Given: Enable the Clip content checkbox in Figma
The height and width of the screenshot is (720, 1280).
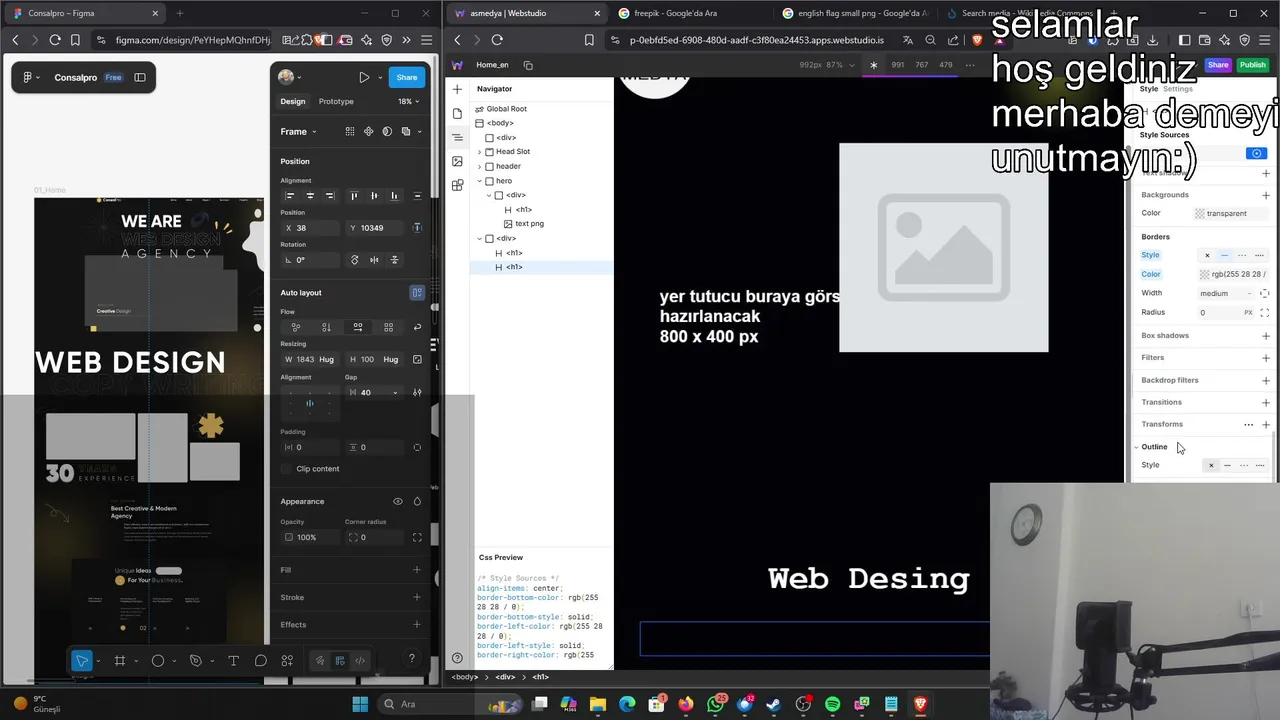Looking at the screenshot, I should click(287, 469).
